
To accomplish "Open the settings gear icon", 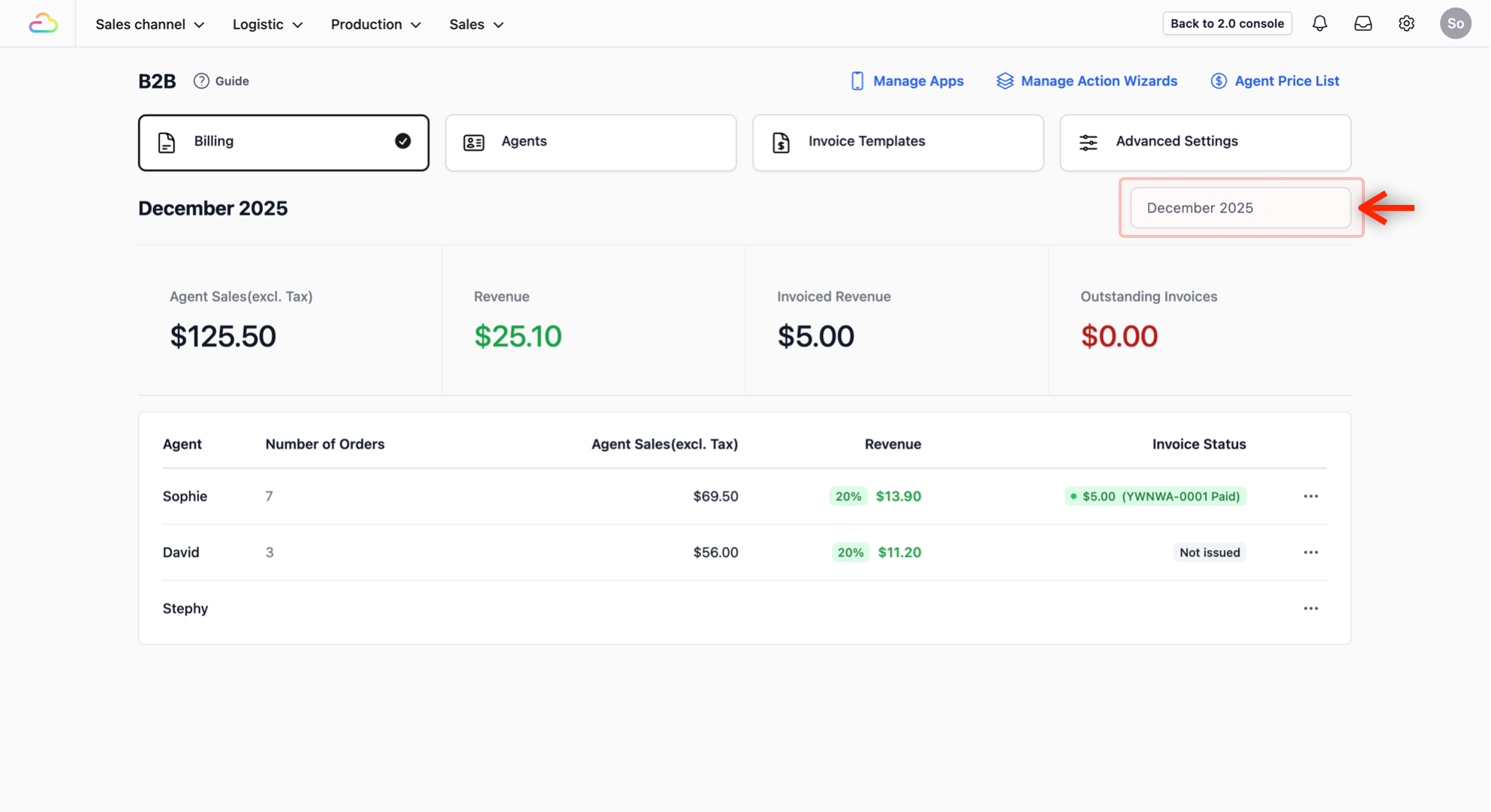I will [1406, 23].
